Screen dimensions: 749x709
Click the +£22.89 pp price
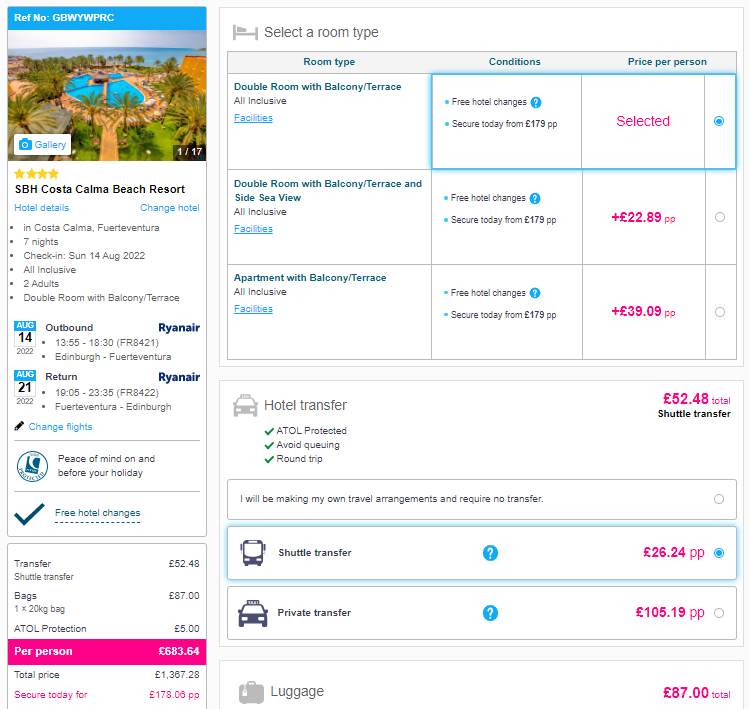[x=643, y=217]
